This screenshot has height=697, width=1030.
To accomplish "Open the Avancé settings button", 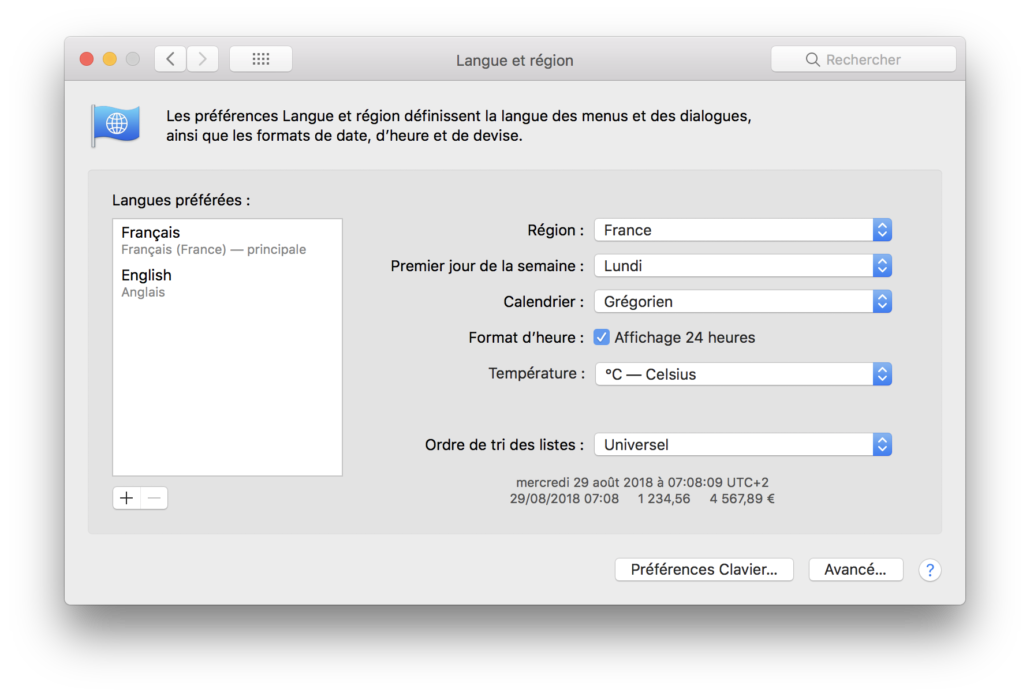I will pos(855,570).
